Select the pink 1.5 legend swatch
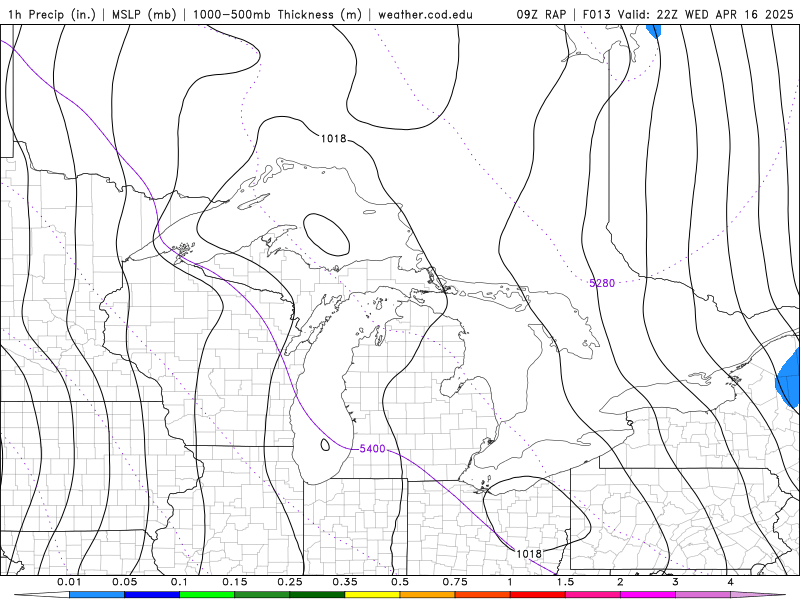This screenshot has height=600, width=800. (593, 595)
